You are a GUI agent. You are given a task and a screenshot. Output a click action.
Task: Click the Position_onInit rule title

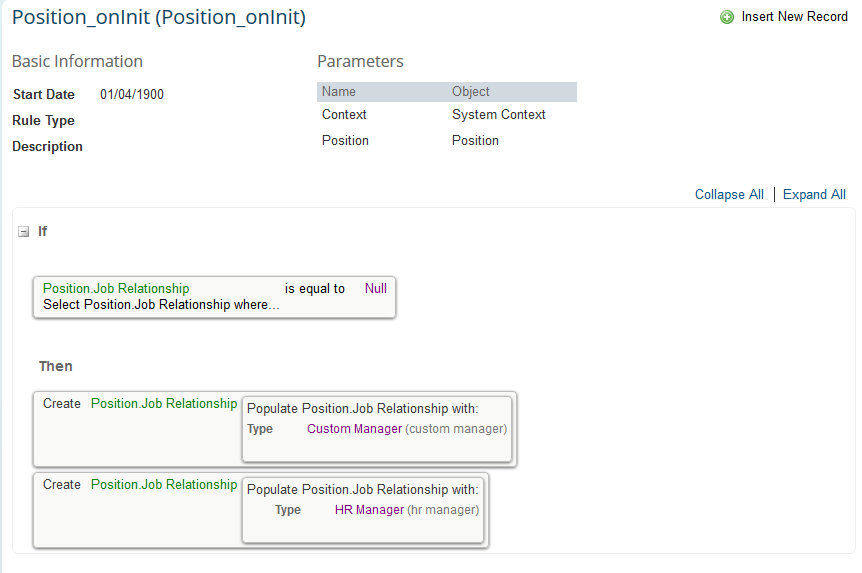click(x=159, y=17)
